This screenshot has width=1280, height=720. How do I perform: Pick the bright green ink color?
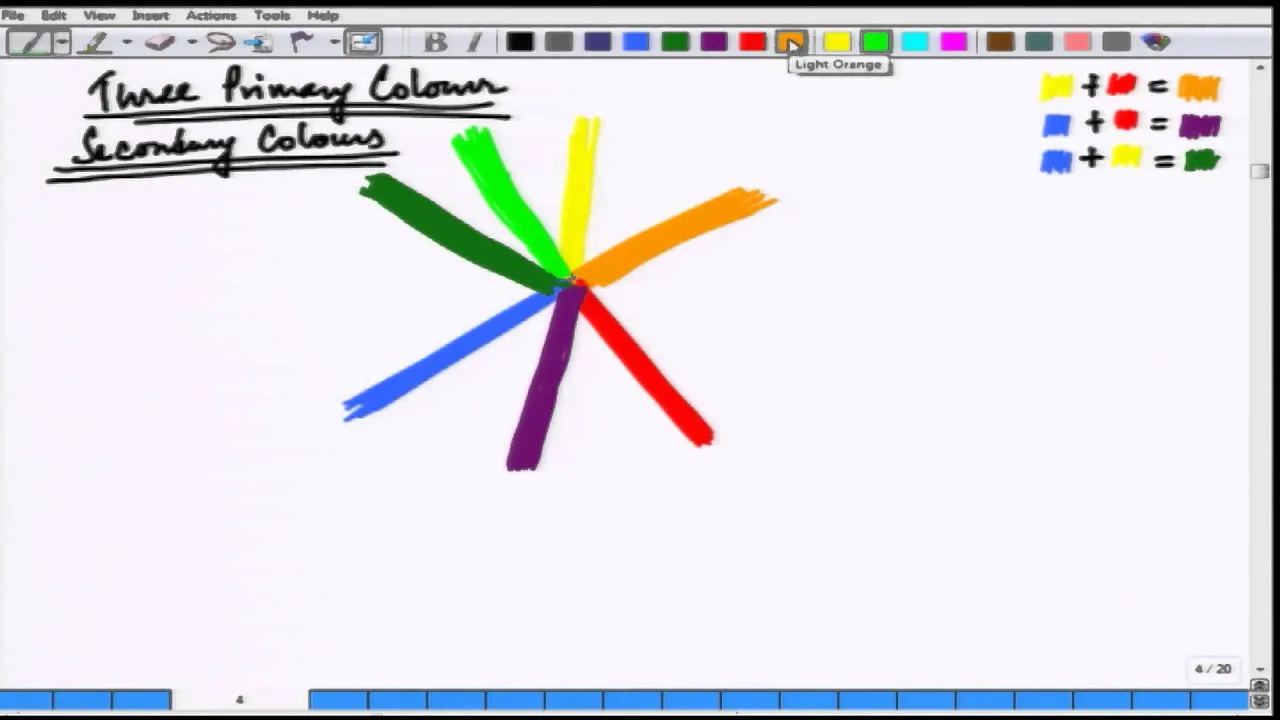876,42
